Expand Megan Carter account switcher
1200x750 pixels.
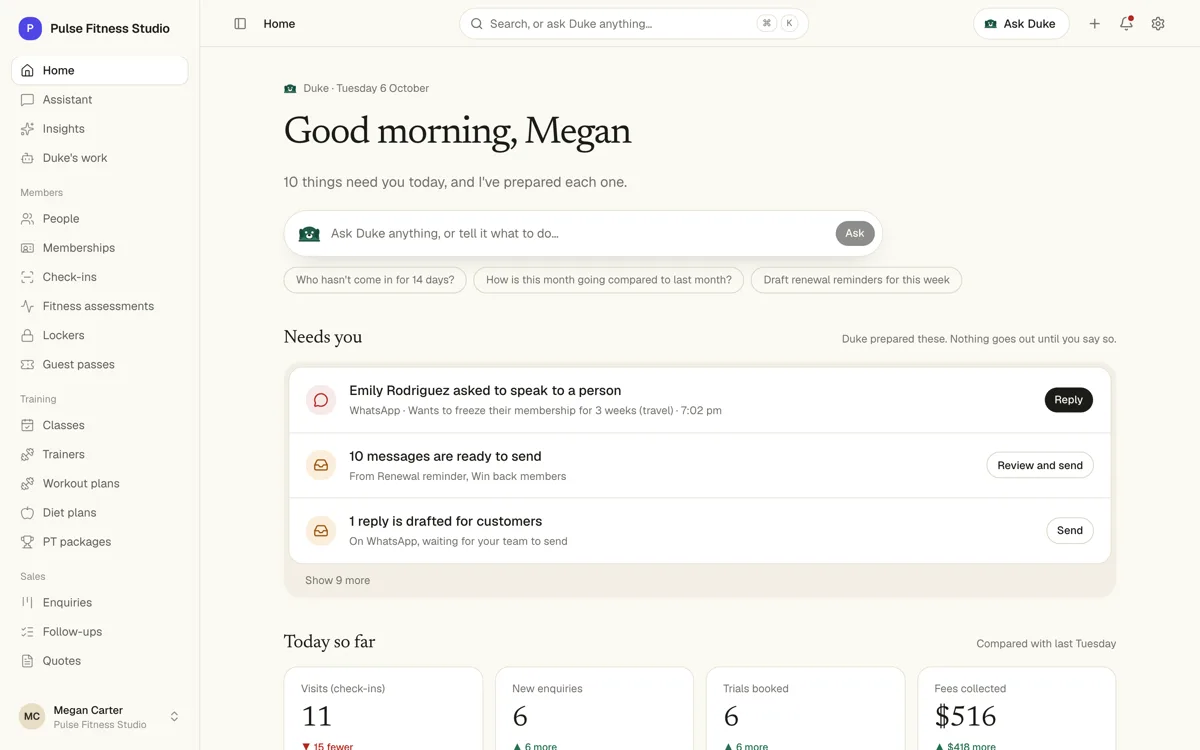click(99, 716)
